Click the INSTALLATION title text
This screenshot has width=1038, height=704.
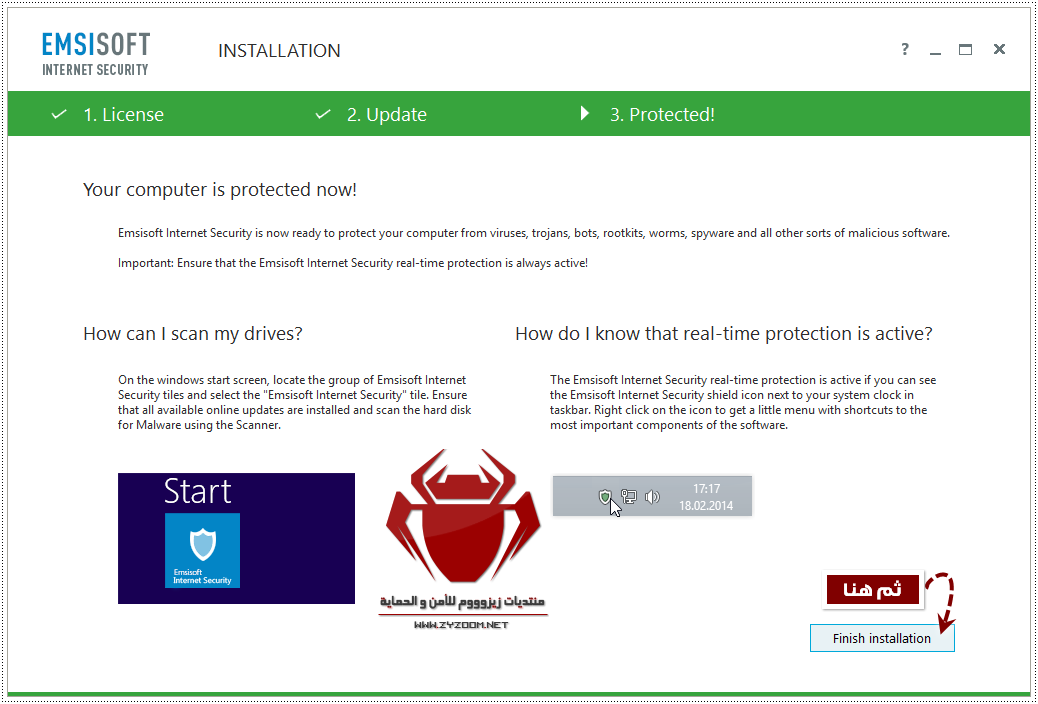click(x=279, y=50)
